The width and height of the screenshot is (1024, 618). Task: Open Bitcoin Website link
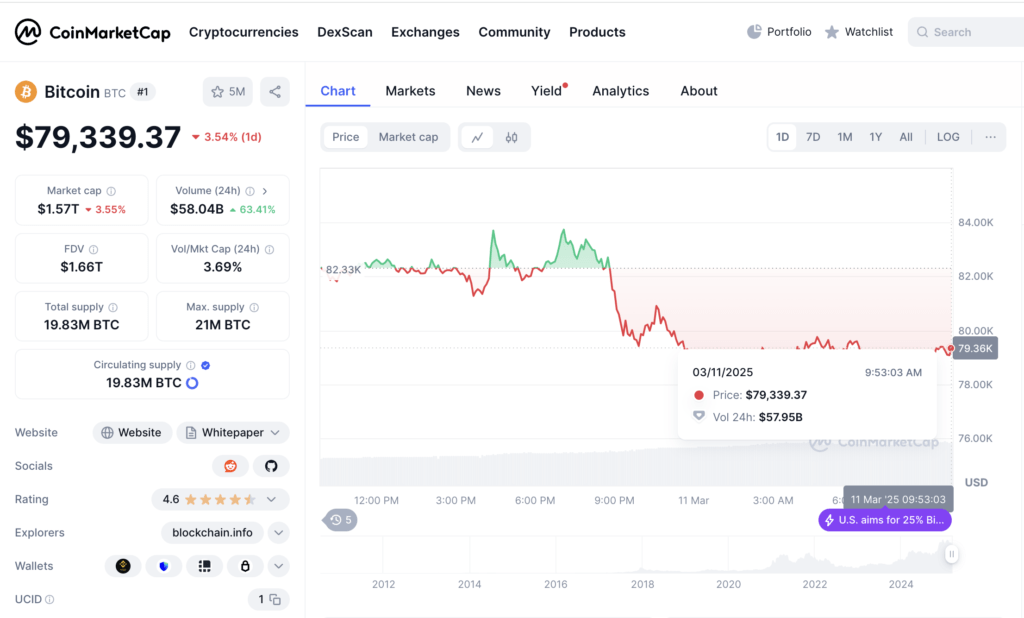pos(133,432)
